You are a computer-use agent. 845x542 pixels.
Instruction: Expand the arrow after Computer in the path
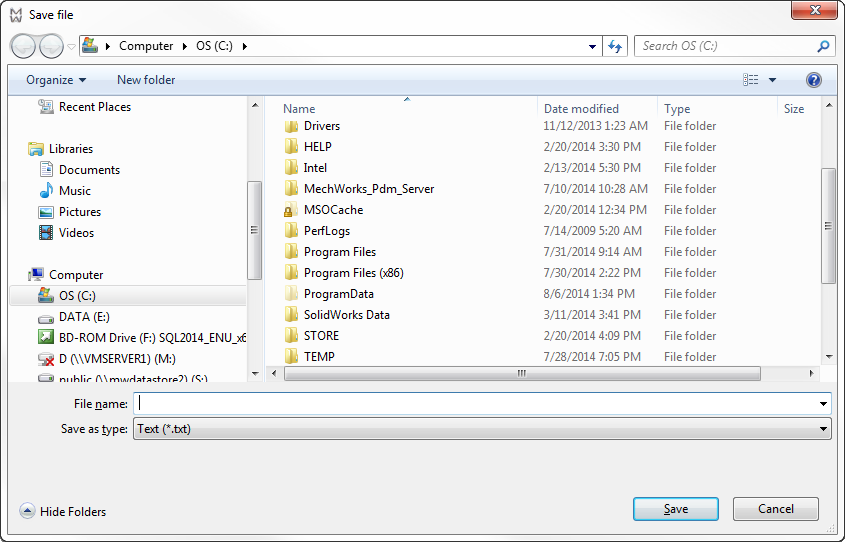point(185,46)
